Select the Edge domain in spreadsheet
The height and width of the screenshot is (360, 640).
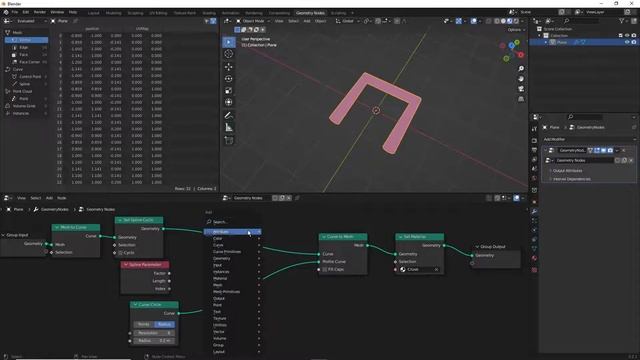click(x=27, y=47)
